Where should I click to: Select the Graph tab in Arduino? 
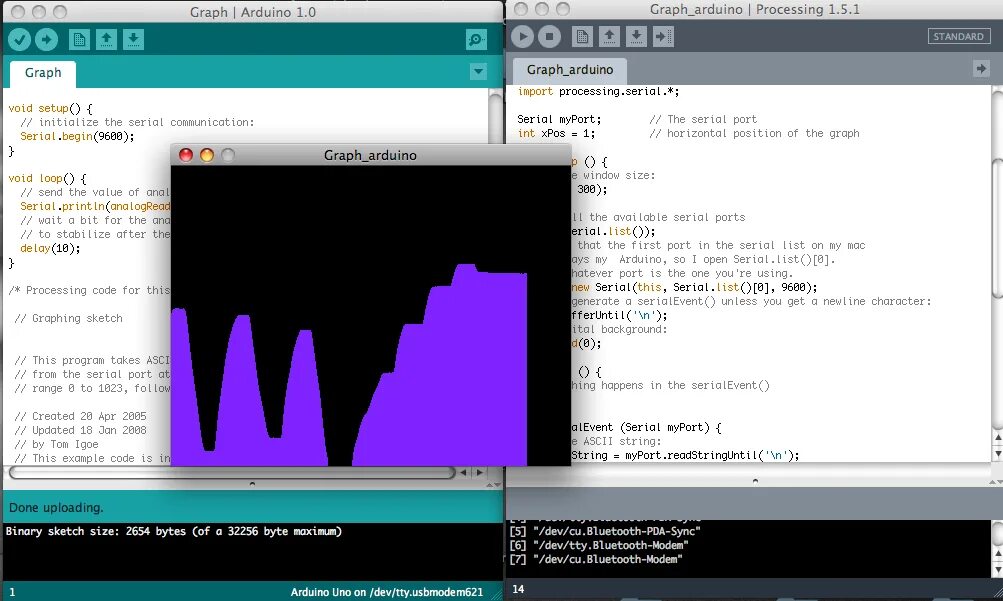43,73
